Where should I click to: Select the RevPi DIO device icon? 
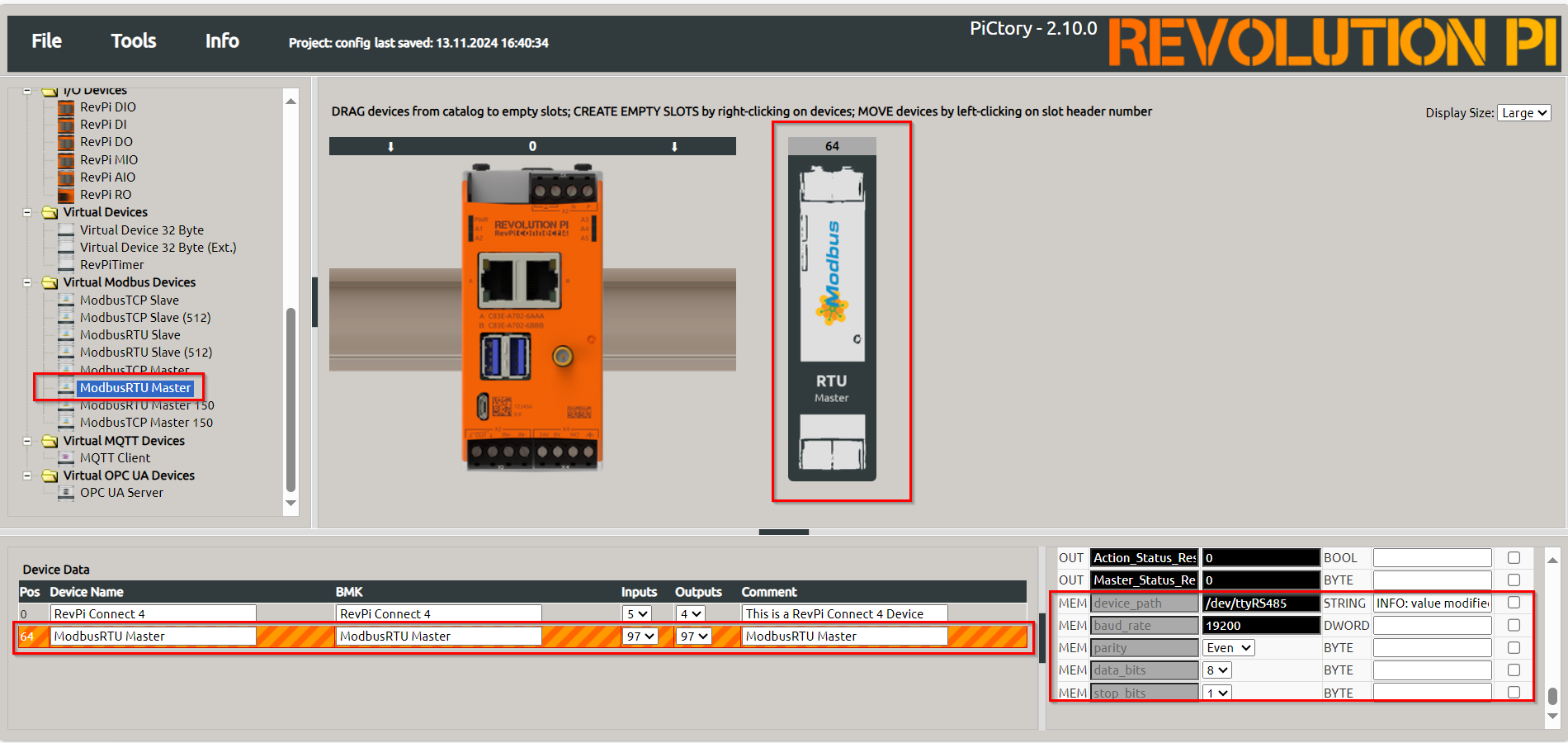pos(67,107)
